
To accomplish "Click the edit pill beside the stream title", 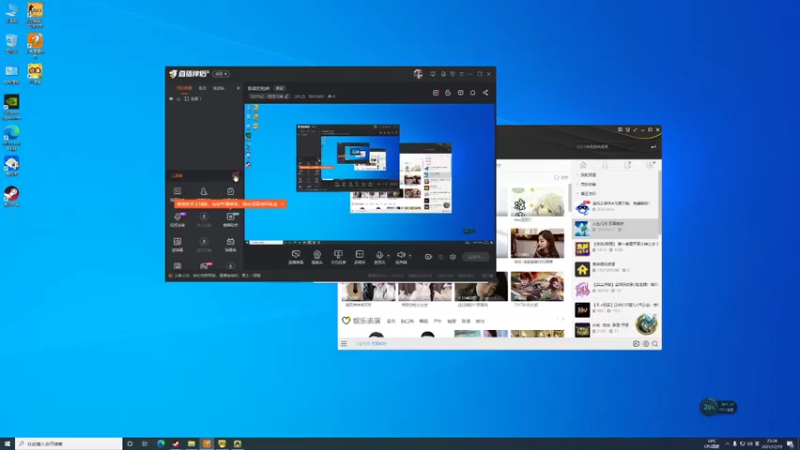I will (x=280, y=88).
